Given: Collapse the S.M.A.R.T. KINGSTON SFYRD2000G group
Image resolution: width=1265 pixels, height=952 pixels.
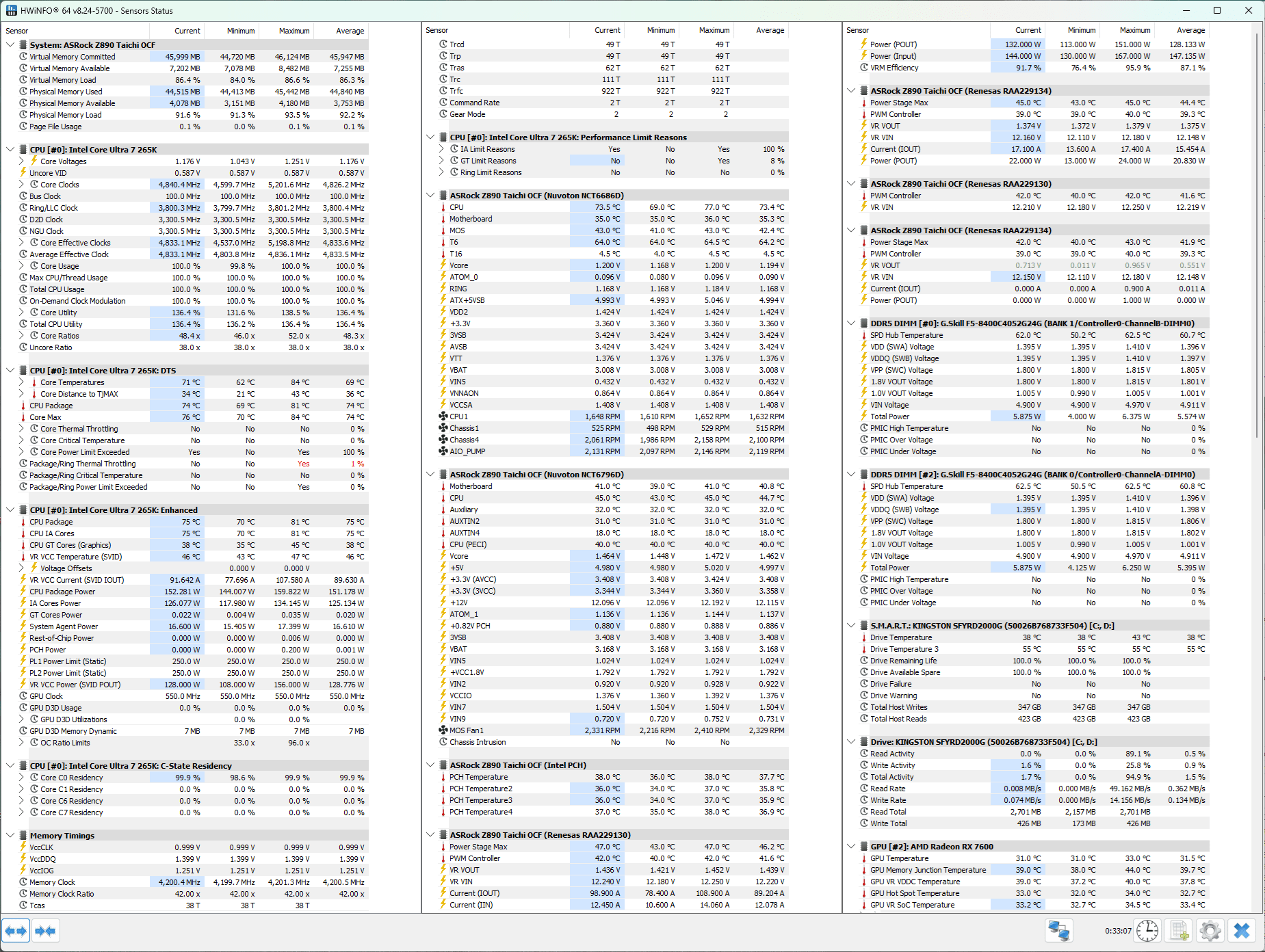Looking at the screenshot, I should [851, 626].
